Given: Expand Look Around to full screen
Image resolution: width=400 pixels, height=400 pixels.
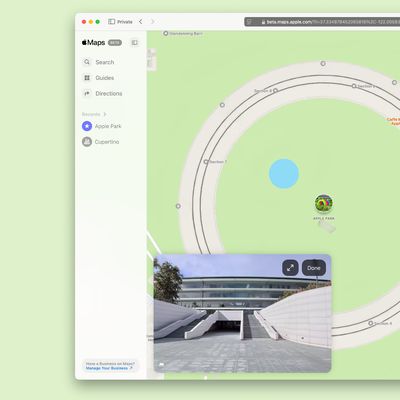Looking at the screenshot, I should click(x=290, y=268).
